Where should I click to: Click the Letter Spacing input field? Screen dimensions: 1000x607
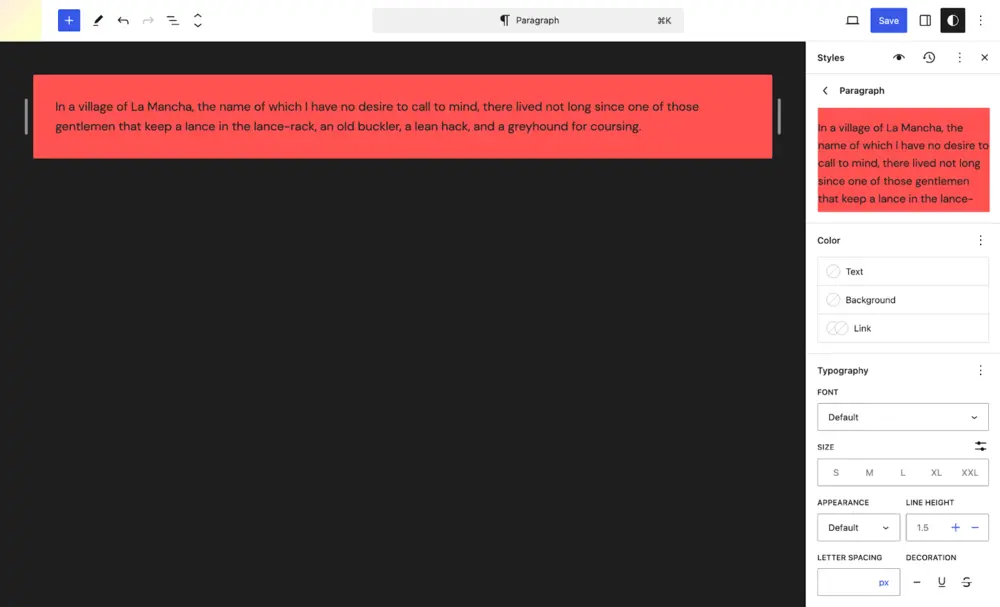click(x=846, y=582)
